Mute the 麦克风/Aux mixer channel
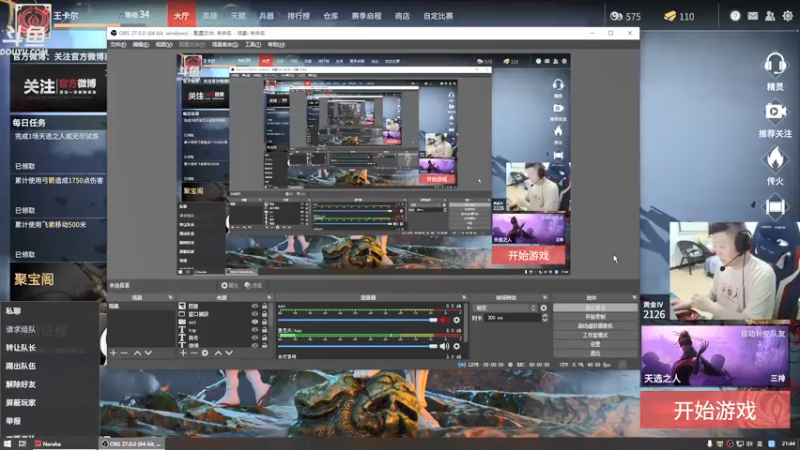The image size is (800, 450). [444, 346]
